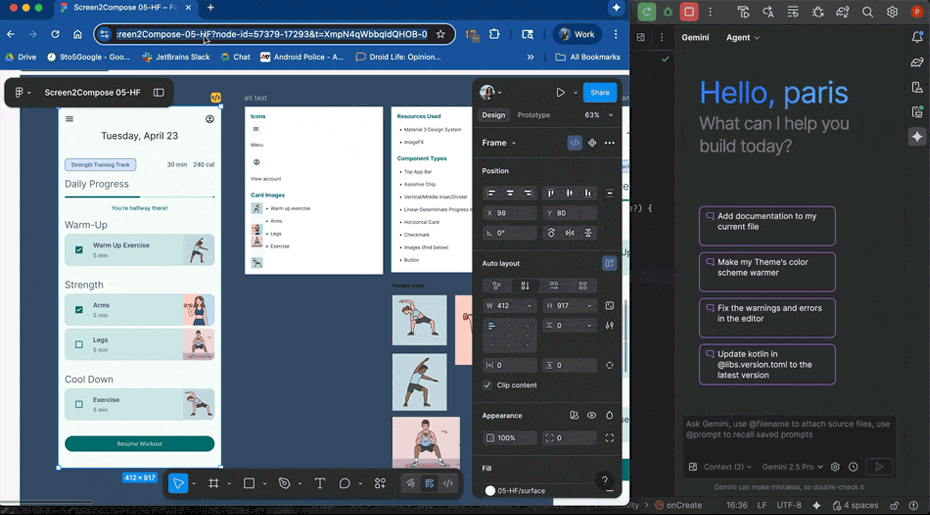
Task: Open the Gemini 2.5 Pro model dropdown
Action: click(x=792, y=467)
